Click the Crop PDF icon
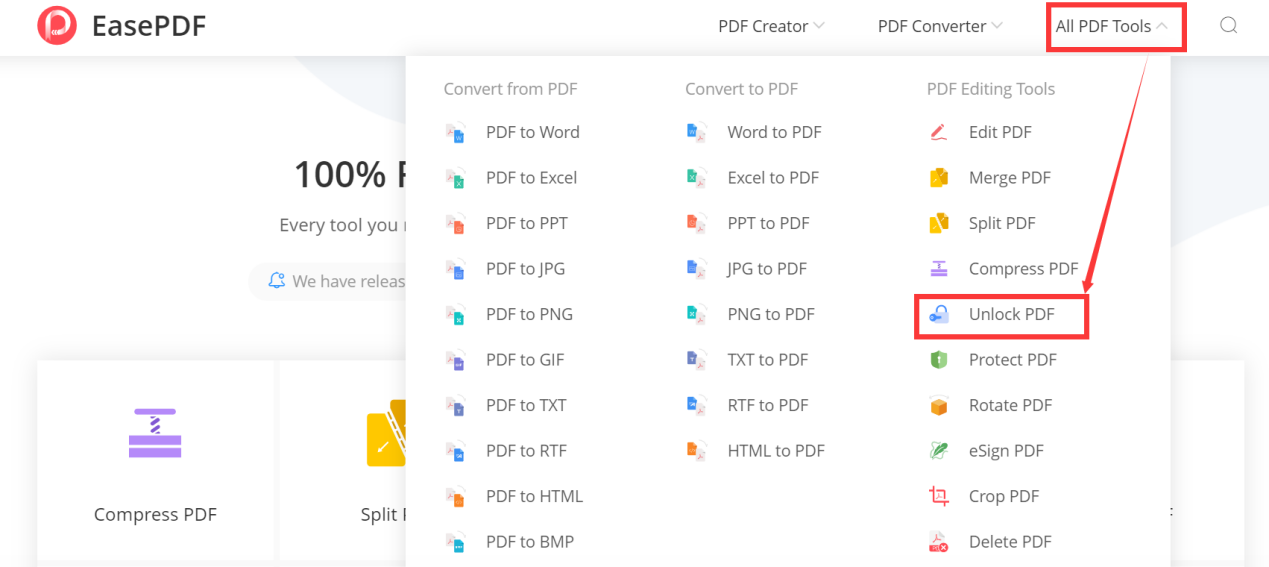1269x567 pixels. (938, 496)
